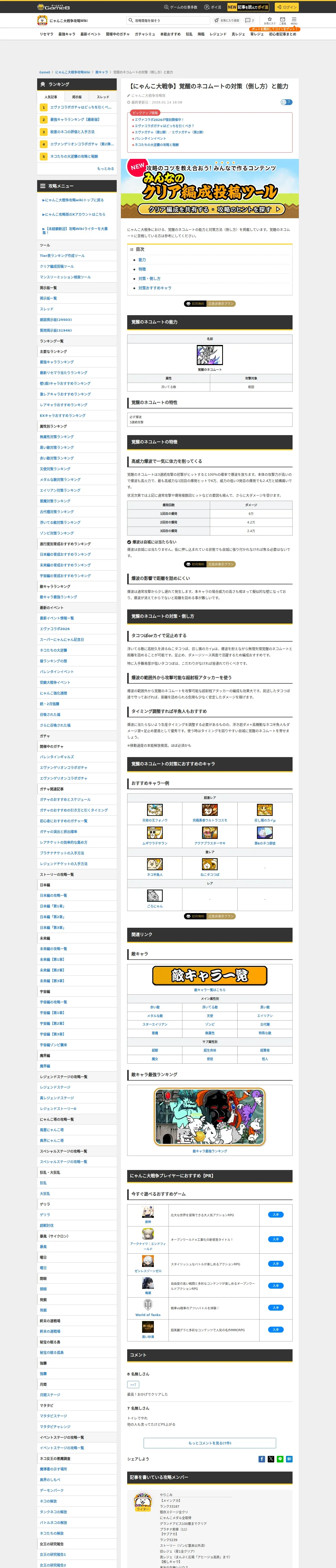
Task: Click 召し猪のカイμ character icon
Action: (x=265, y=810)
